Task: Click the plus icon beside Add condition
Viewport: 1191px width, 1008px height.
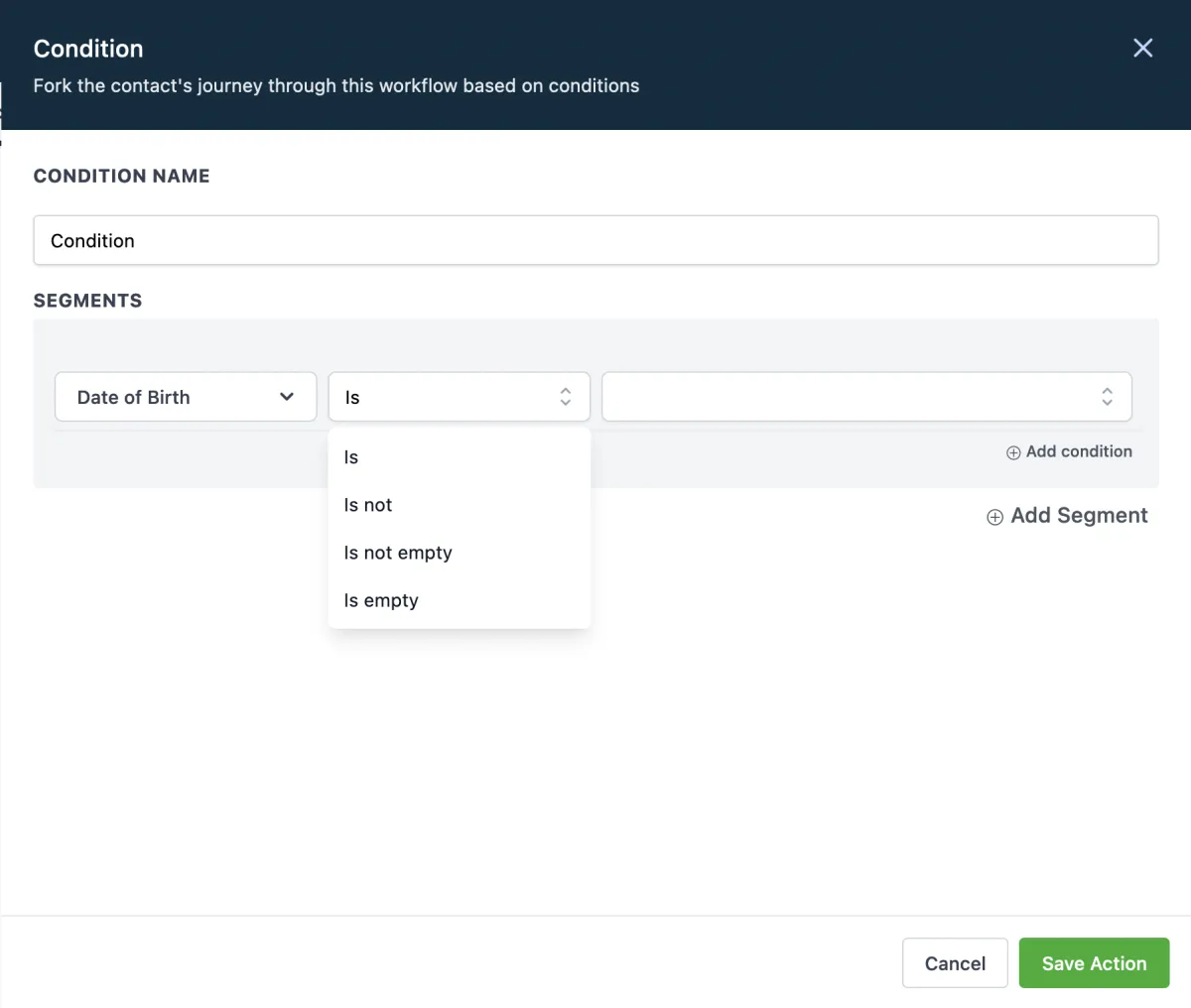Action: pyautogui.click(x=1013, y=452)
